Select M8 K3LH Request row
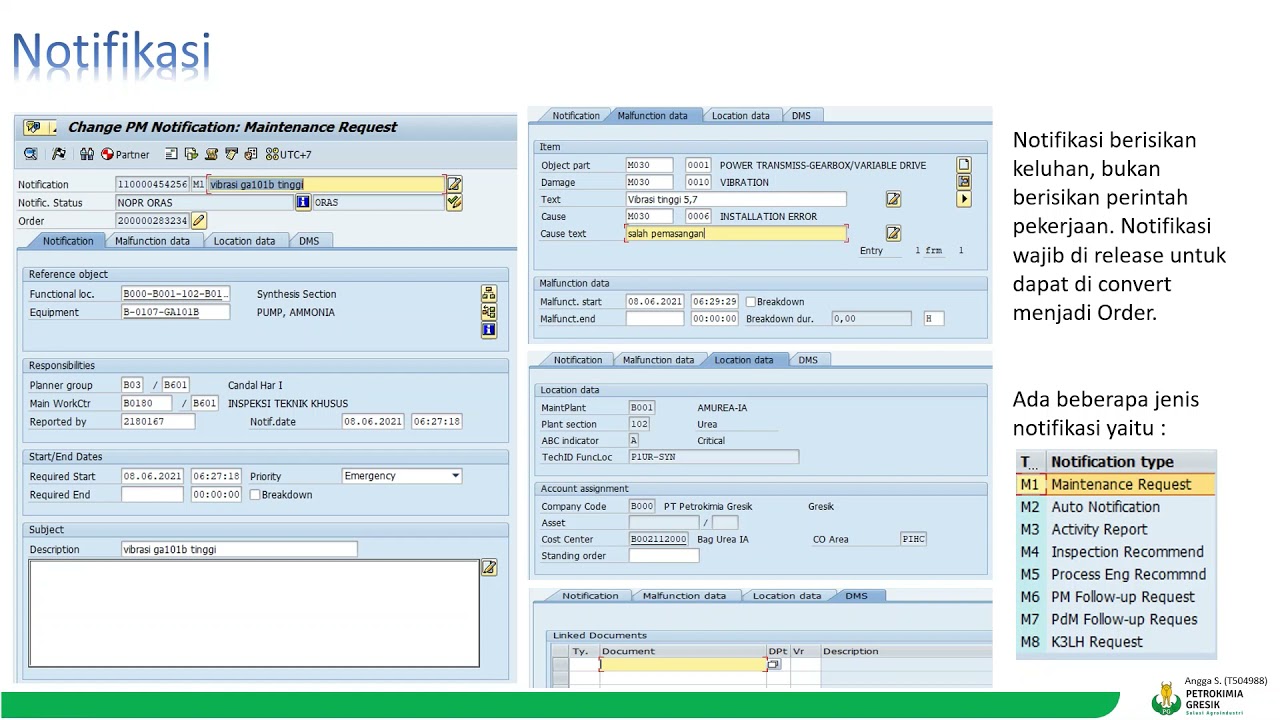The height and width of the screenshot is (720, 1280). tap(1116, 642)
